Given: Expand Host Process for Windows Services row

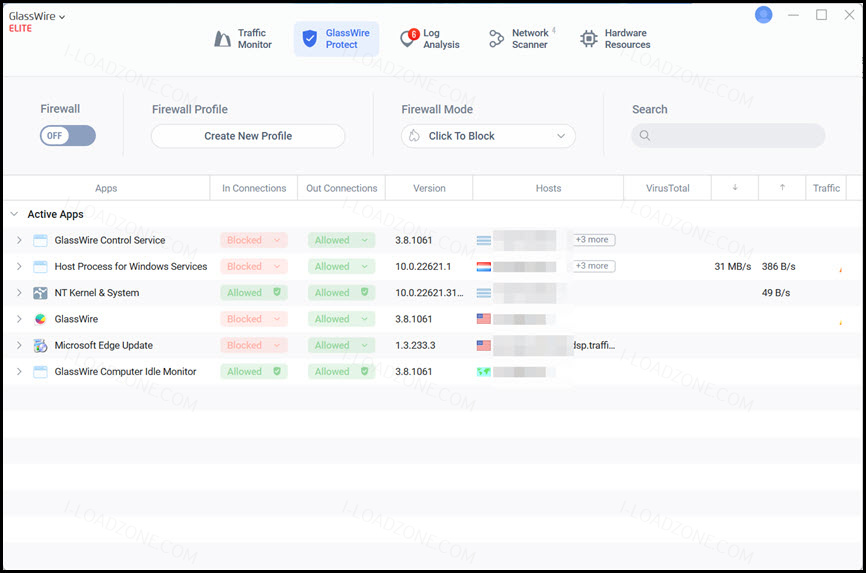Looking at the screenshot, I should pyautogui.click(x=19, y=266).
